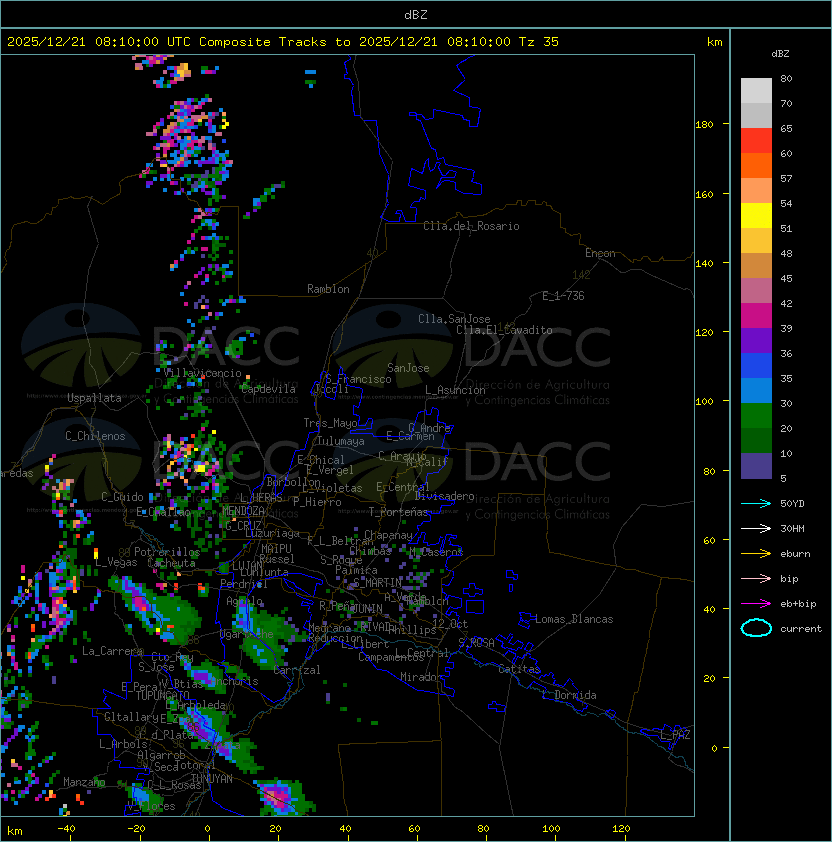This screenshot has height=842, width=832.
Task: Click the 'Villavicencio' map label
Action: click(203, 373)
